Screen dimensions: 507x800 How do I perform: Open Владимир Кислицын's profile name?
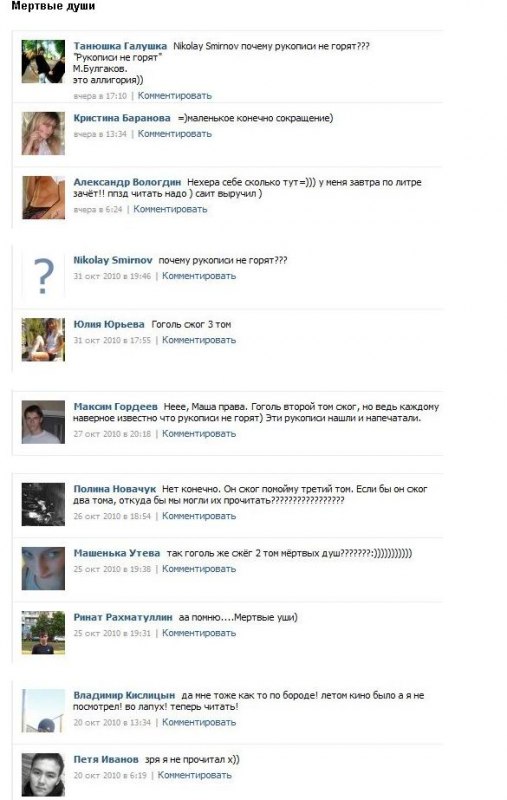[124, 695]
